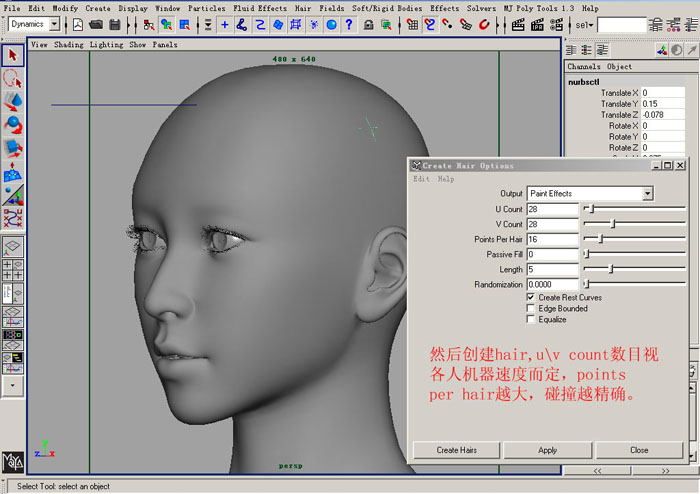Open the viewport Lighting menu

tap(106, 45)
